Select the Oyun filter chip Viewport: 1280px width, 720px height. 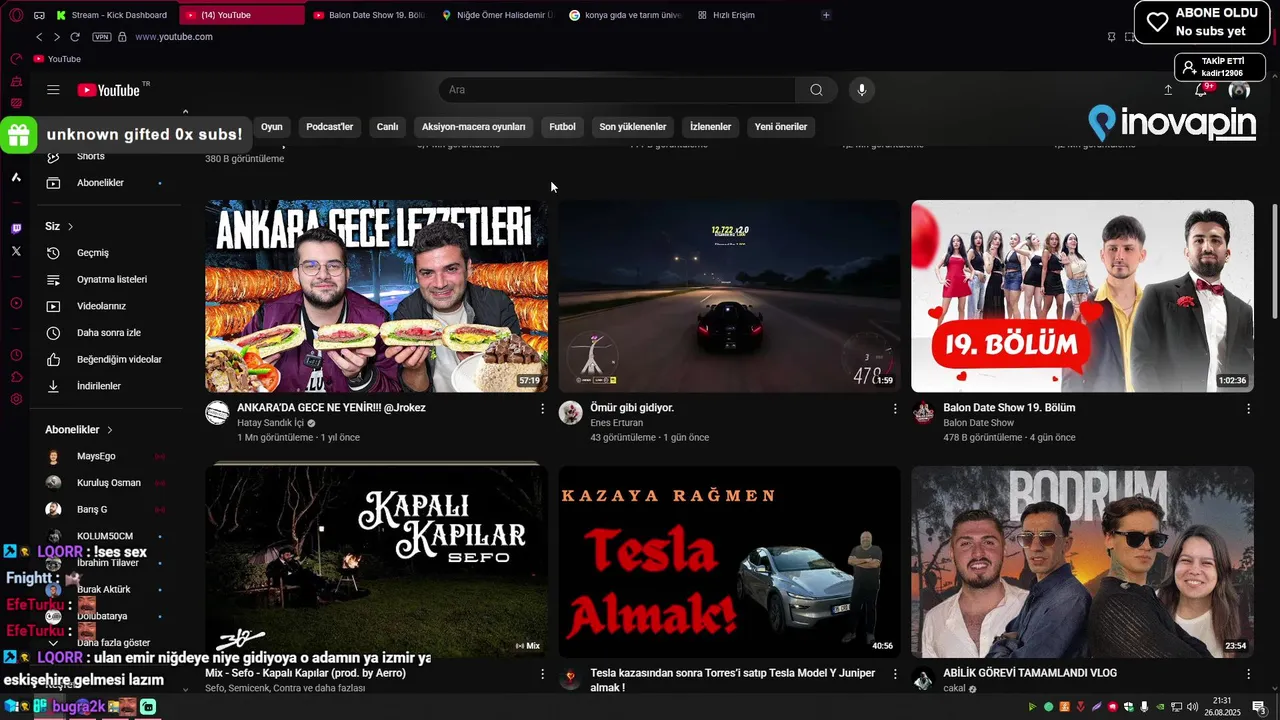pyautogui.click(x=272, y=127)
